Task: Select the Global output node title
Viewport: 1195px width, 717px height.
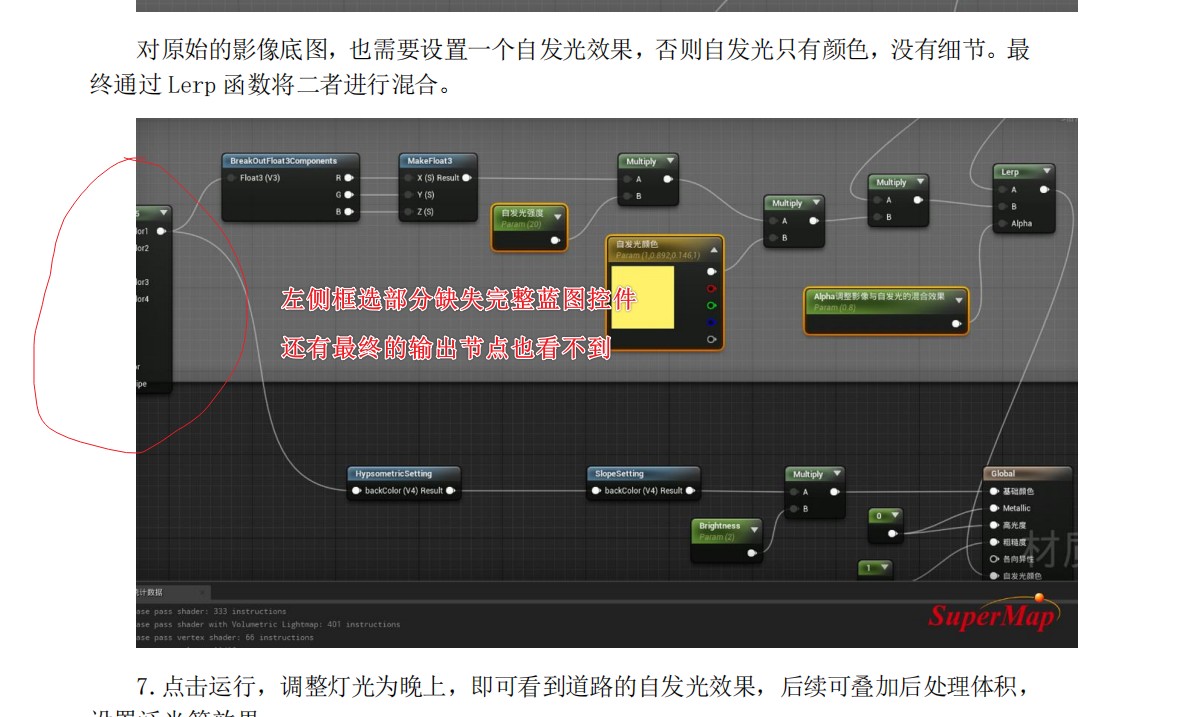Action: (1003, 473)
